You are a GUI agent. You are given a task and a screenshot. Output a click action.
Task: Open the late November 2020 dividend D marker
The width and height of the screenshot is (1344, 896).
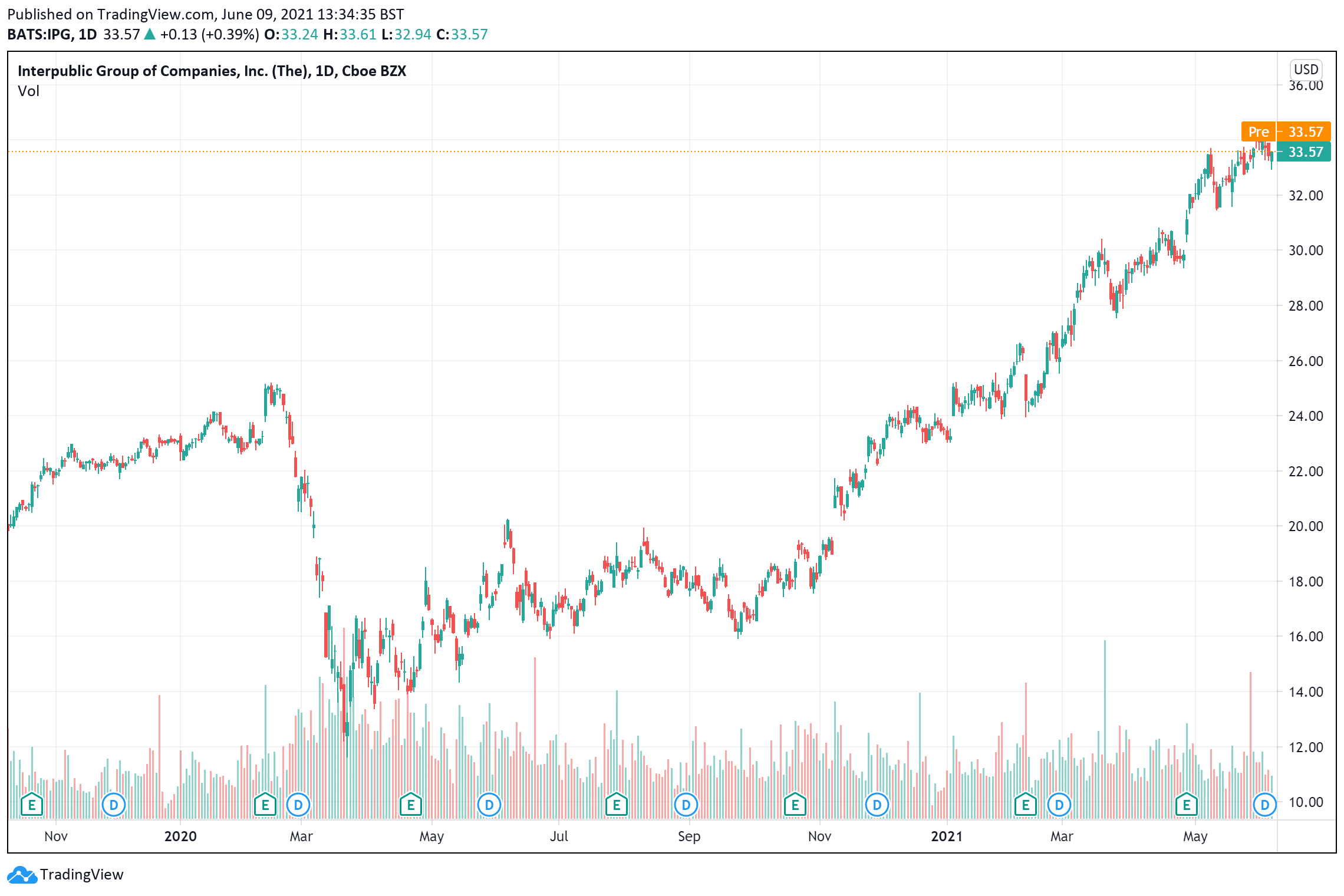877,805
